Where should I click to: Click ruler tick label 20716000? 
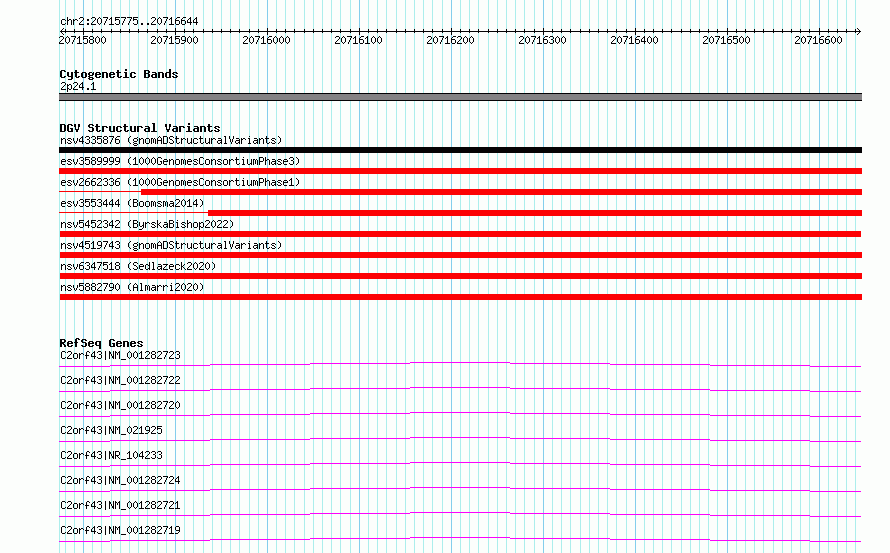click(266, 40)
